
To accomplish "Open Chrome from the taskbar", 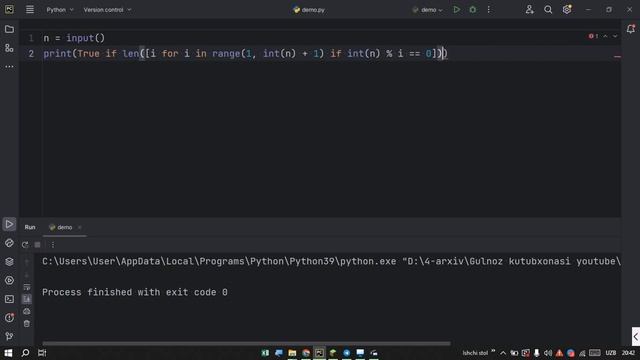I will coord(306,353).
